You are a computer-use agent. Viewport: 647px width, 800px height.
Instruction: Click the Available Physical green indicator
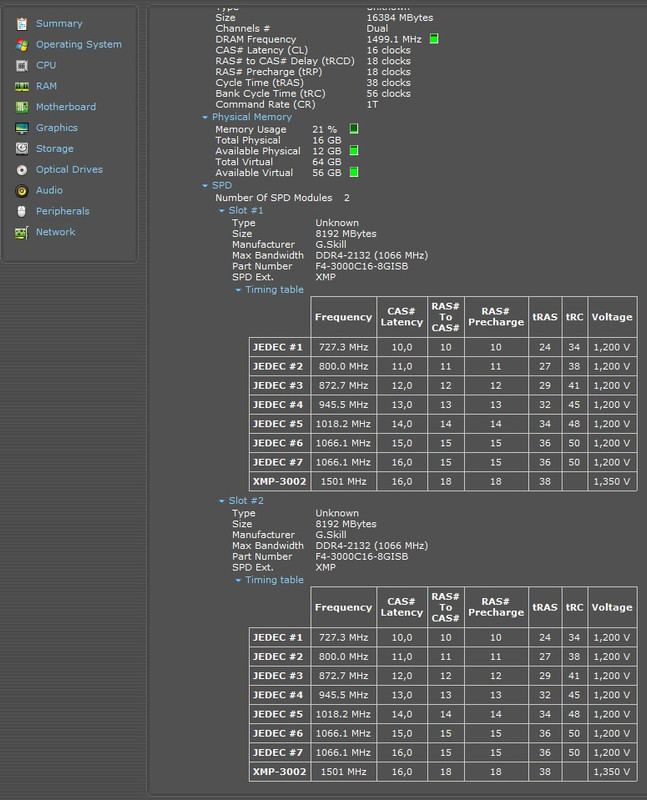click(x=354, y=151)
